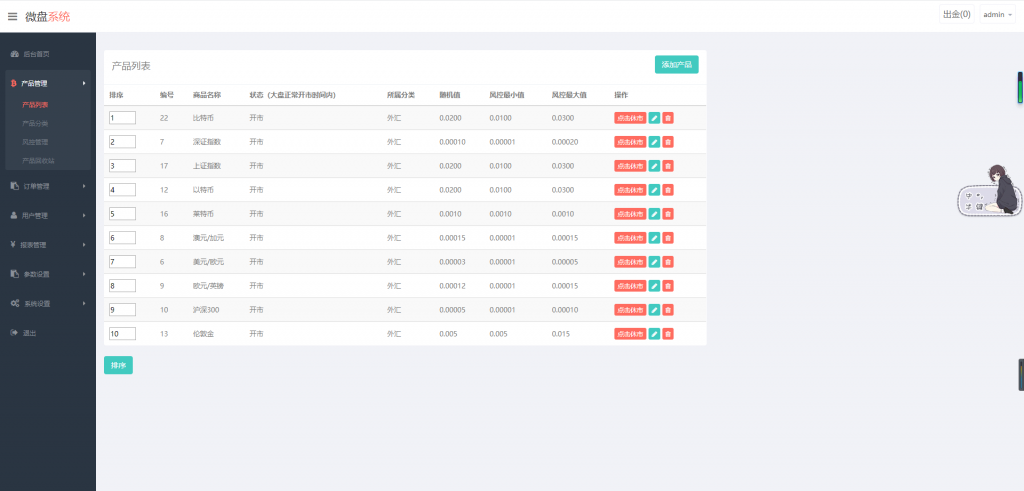The image size is (1024, 491).
Task: Focus the sort order field containing 1
Action: pos(123,118)
